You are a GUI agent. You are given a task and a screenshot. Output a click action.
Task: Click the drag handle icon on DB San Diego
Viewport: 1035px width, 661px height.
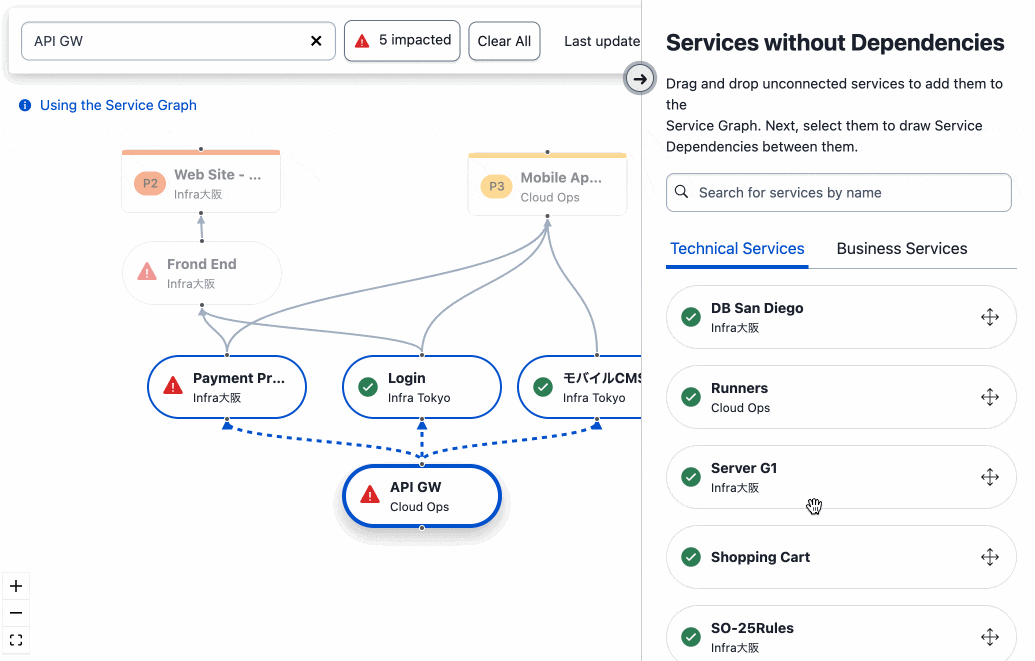[989, 316]
